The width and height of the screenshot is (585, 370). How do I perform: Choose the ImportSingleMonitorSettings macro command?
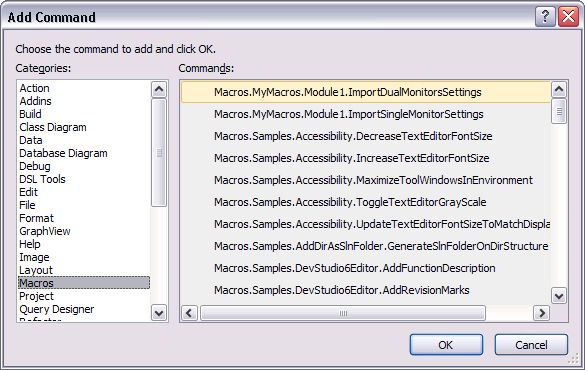pyautogui.click(x=366, y=114)
